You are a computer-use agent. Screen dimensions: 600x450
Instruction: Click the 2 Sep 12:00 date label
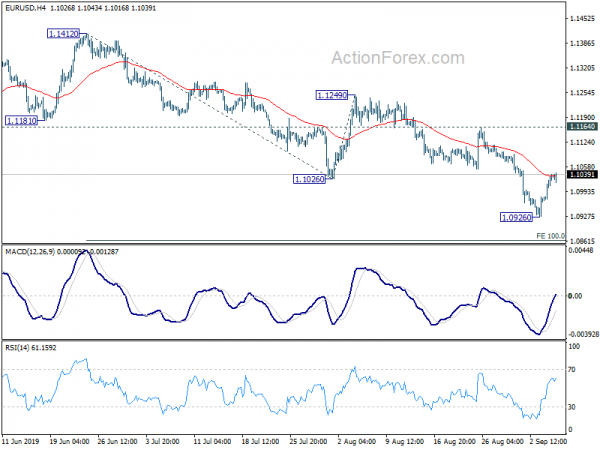pyautogui.click(x=548, y=441)
